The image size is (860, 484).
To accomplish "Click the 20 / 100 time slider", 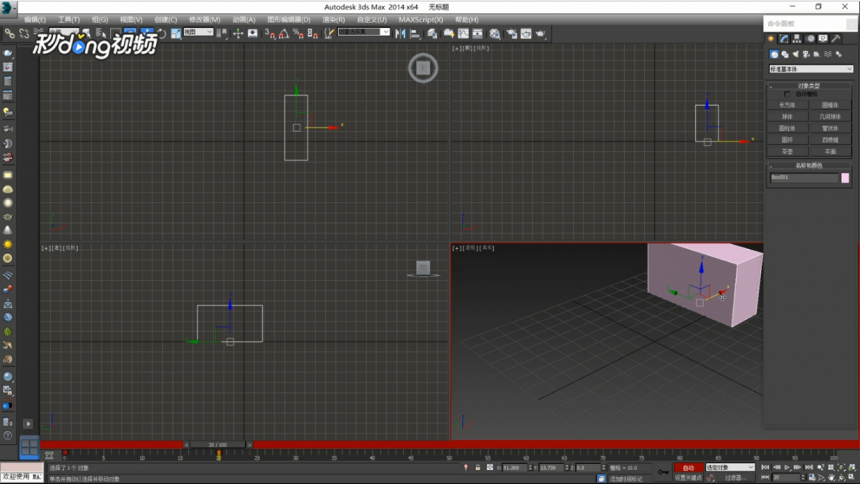I will click(x=218, y=444).
